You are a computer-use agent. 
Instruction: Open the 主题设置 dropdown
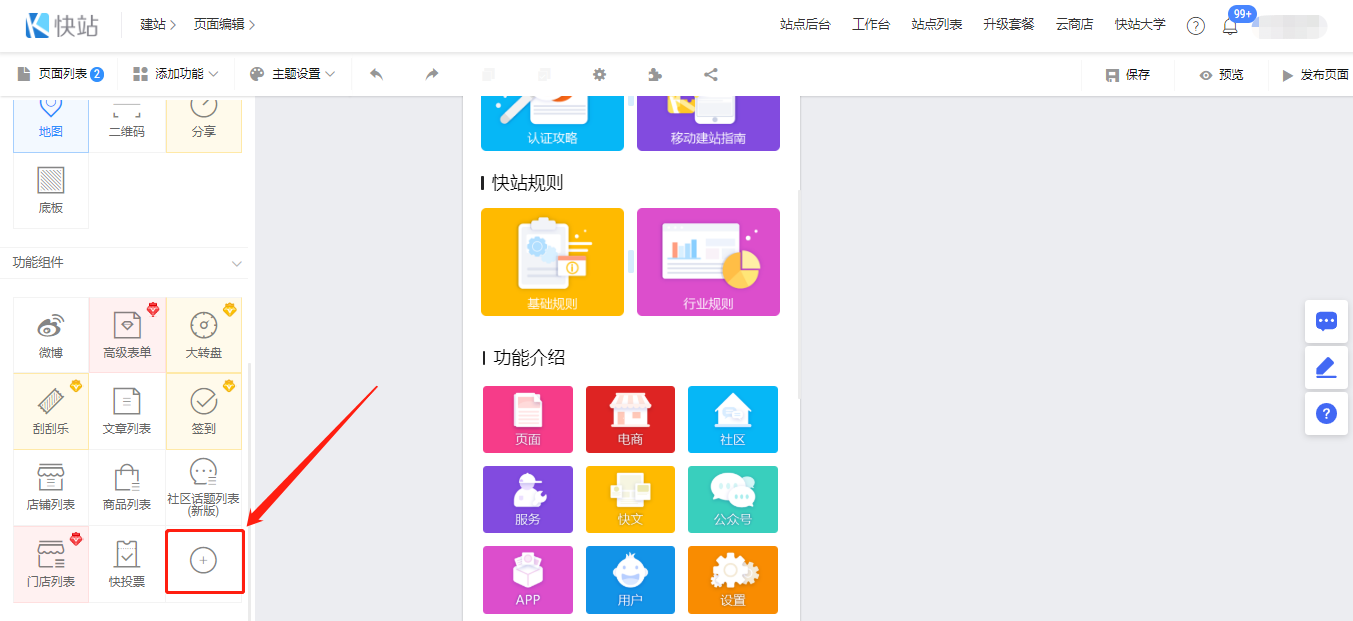pyautogui.click(x=292, y=74)
